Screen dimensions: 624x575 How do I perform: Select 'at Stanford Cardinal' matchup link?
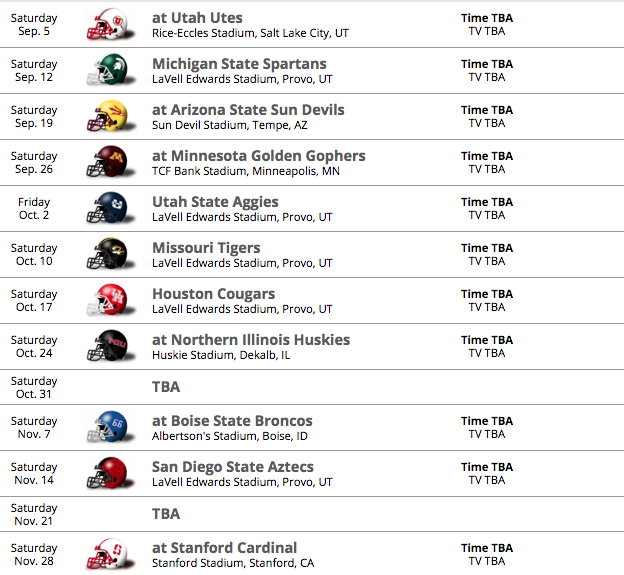point(224,548)
